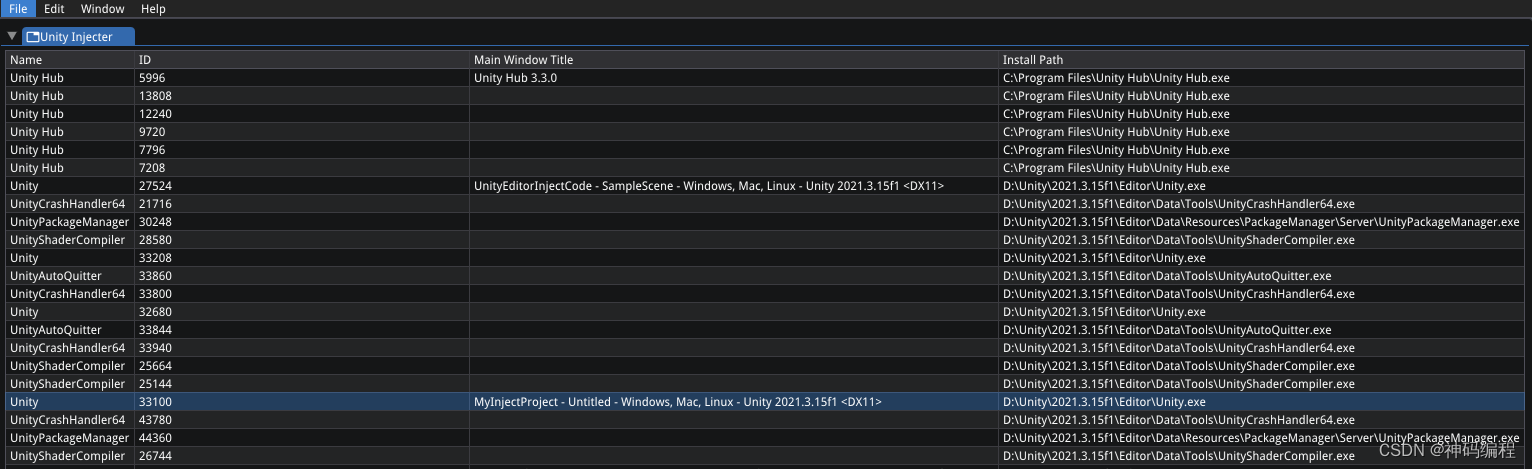Select UnityPackageManager row with ID 30248
The height and width of the screenshot is (469, 1532).
(x=765, y=222)
